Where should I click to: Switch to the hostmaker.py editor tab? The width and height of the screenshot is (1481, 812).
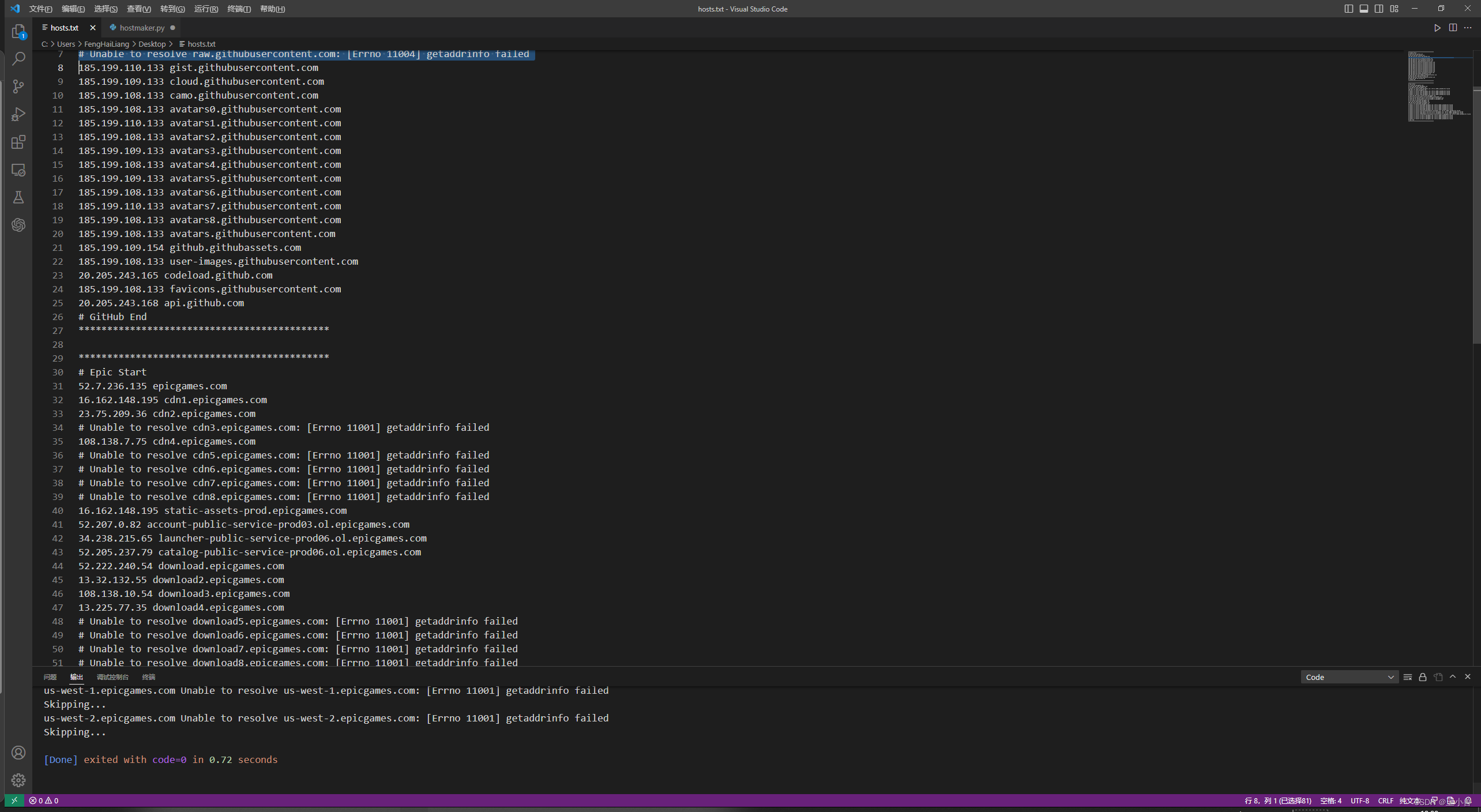coord(142,28)
